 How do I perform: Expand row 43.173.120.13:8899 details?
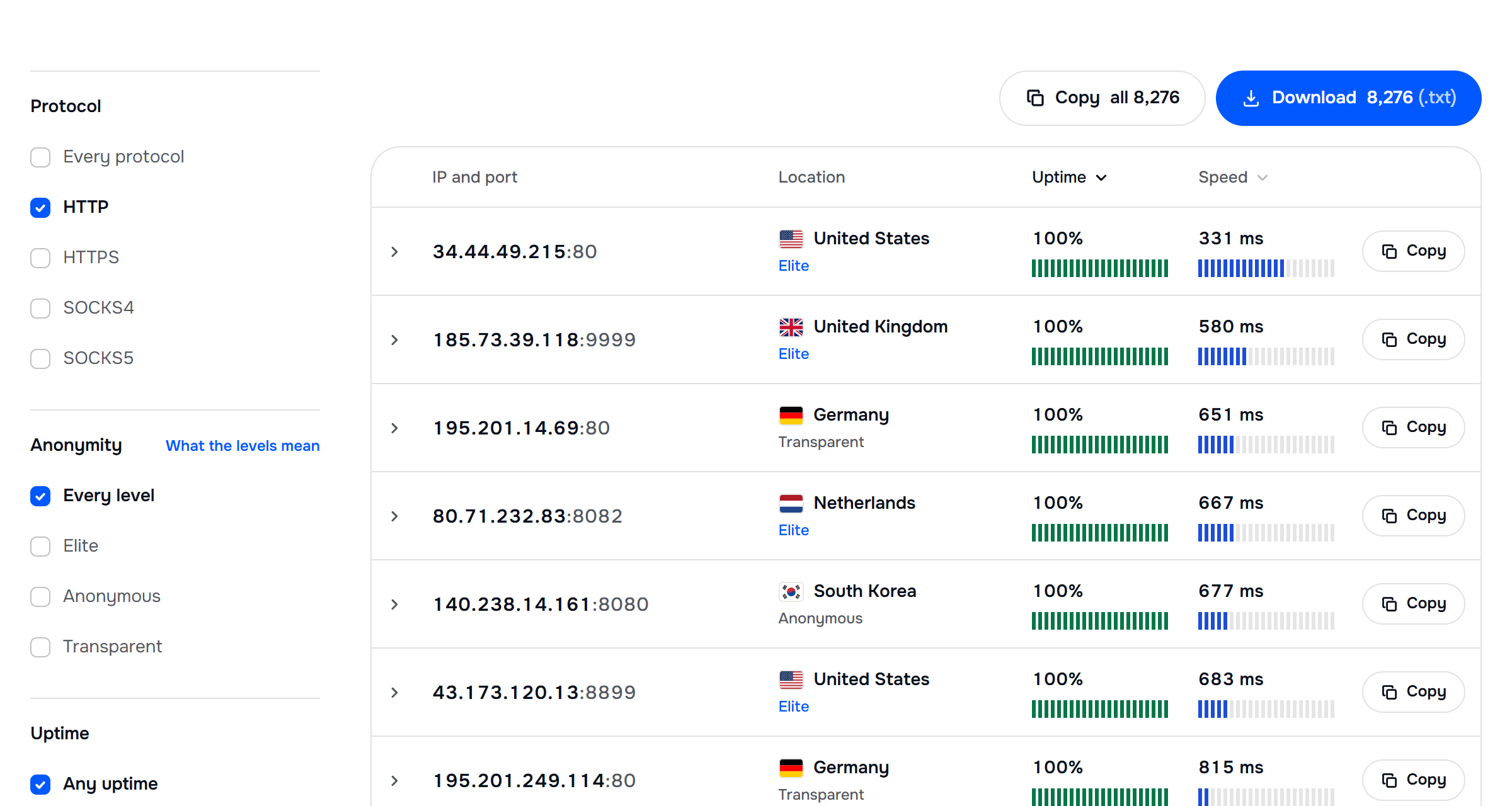point(394,693)
